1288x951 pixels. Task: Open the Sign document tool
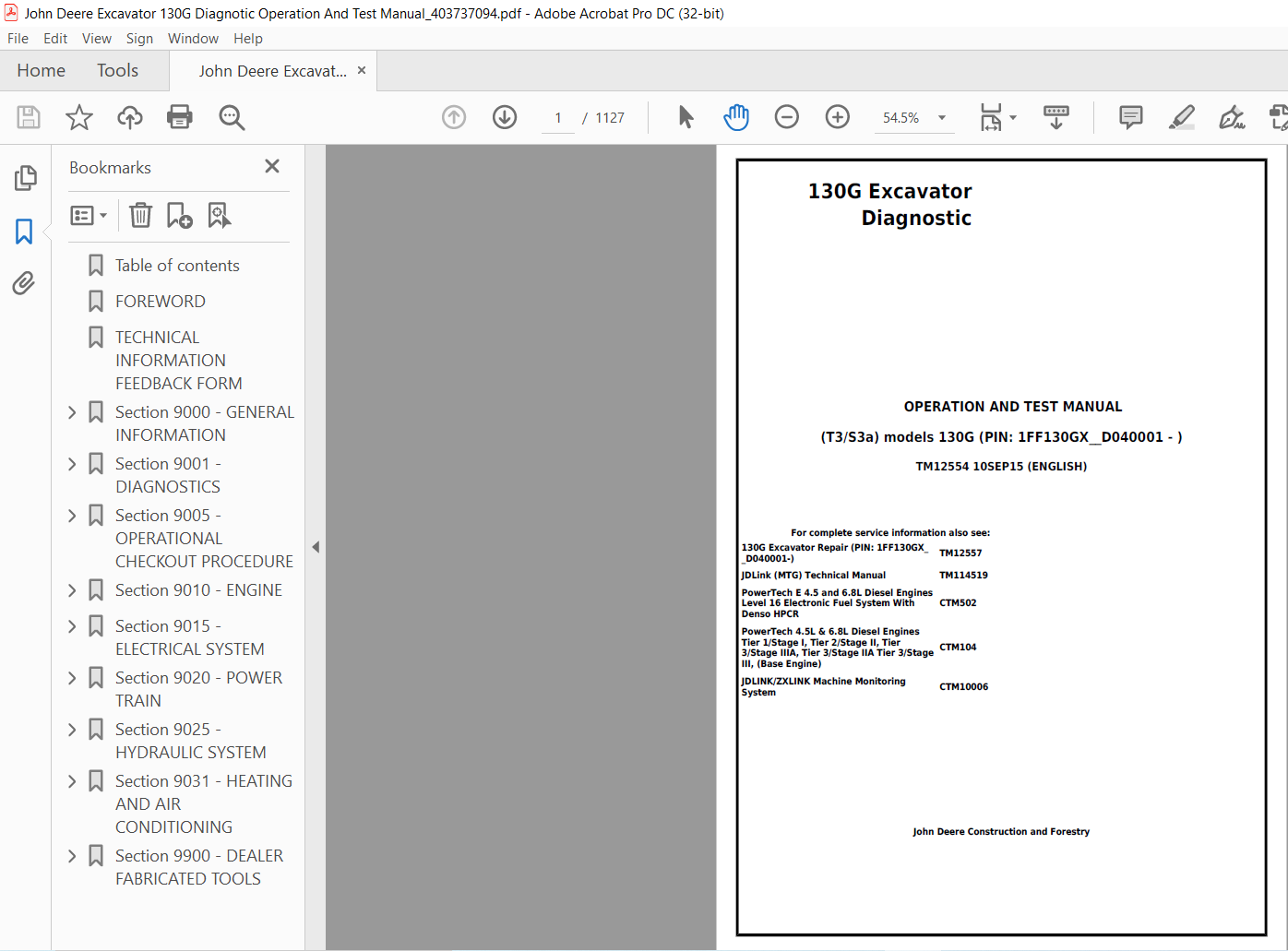click(1233, 117)
